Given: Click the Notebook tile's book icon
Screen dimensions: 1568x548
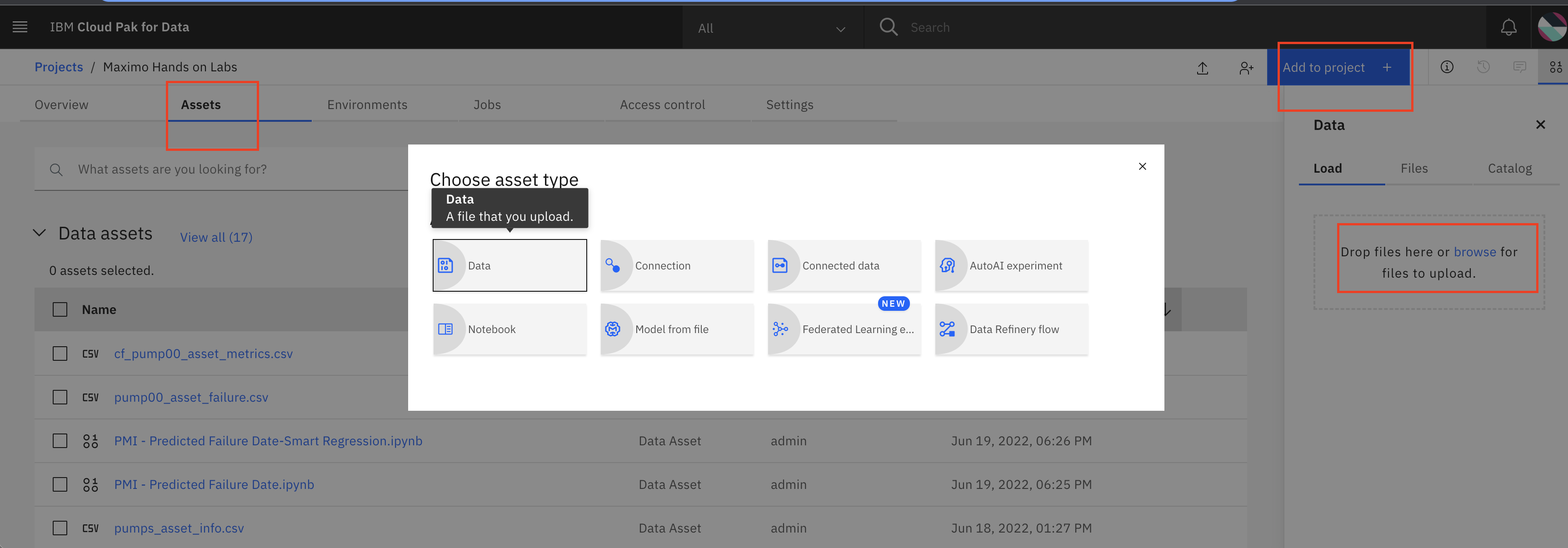Looking at the screenshot, I should [445, 329].
